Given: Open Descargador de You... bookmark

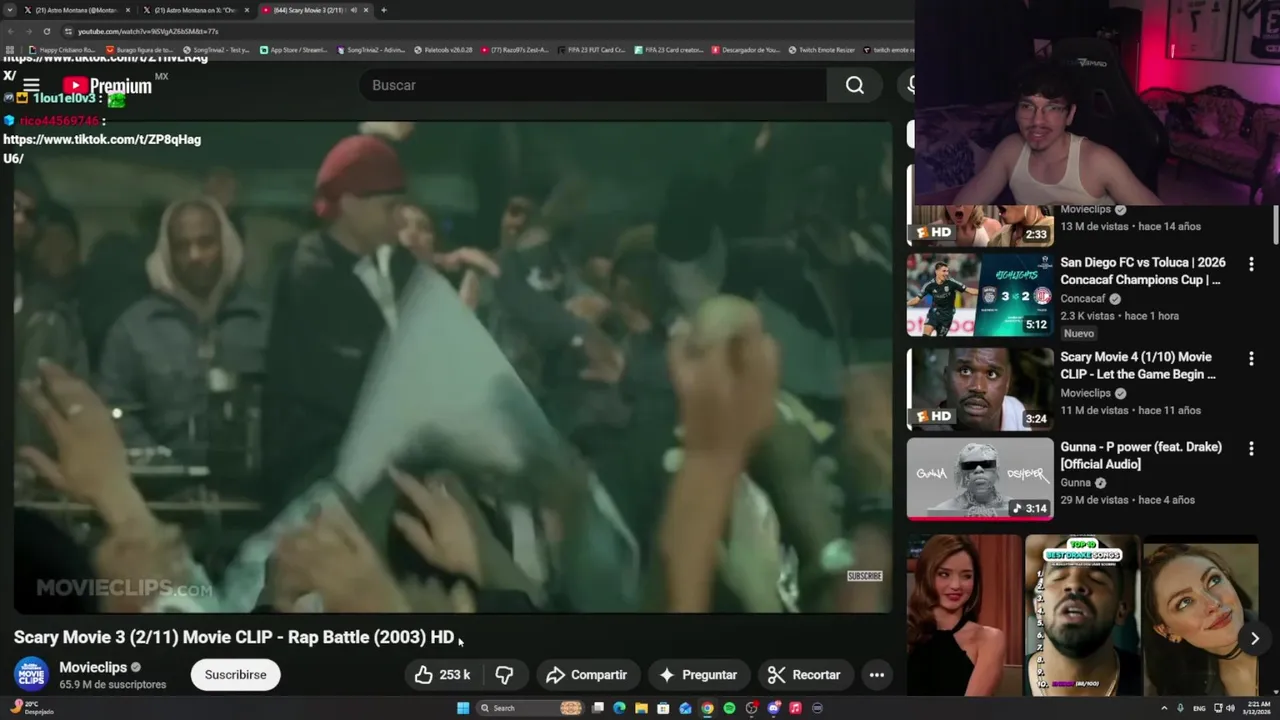Looking at the screenshot, I should (x=745, y=49).
